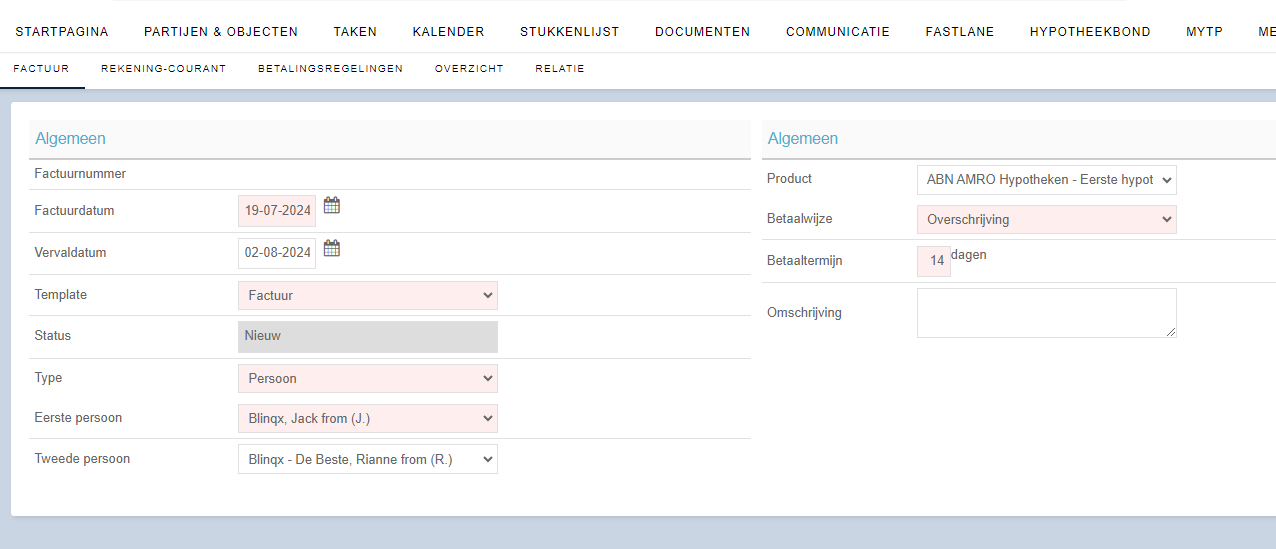Click into the Omschrijving text area
1276x549 pixels.
tap(1047, 313)
